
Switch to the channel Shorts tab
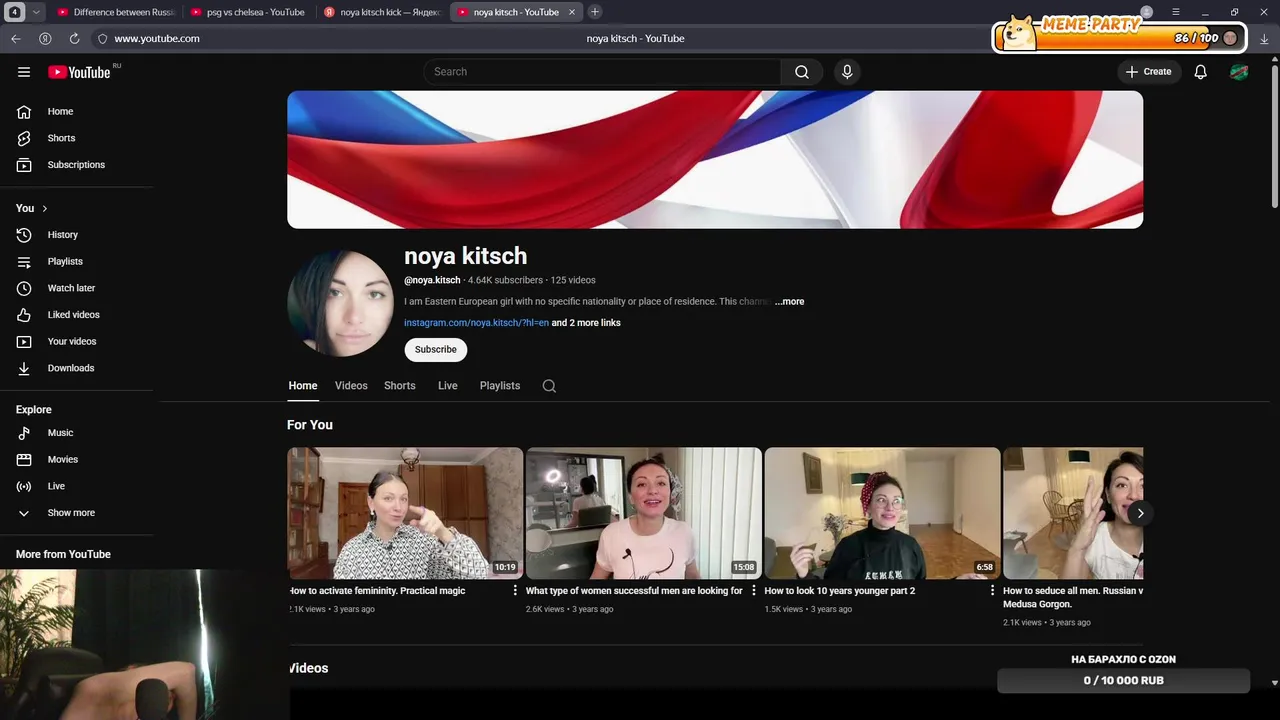[x=400, y=386]
